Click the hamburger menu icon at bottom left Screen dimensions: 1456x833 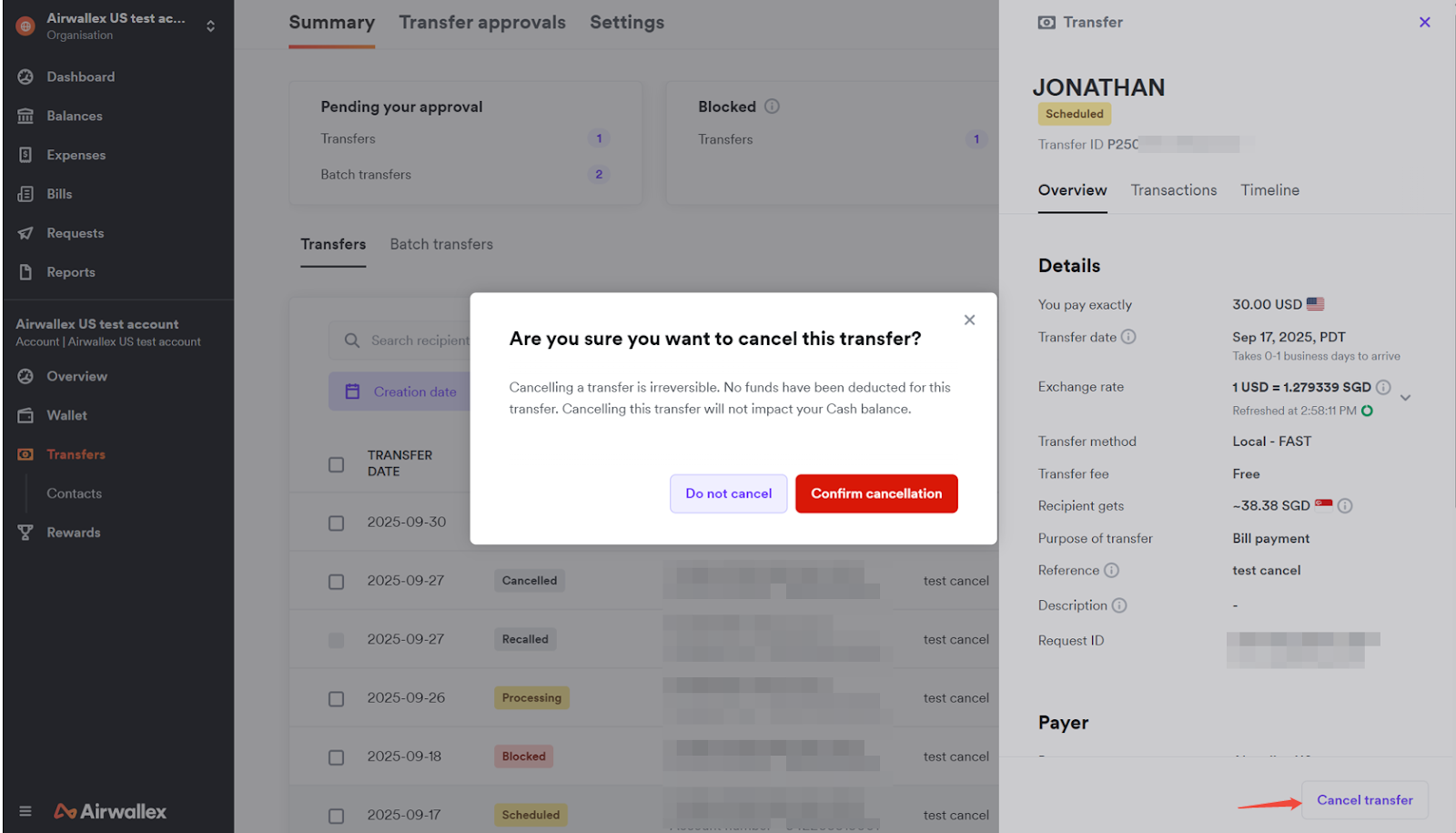[x=25, y=811]
